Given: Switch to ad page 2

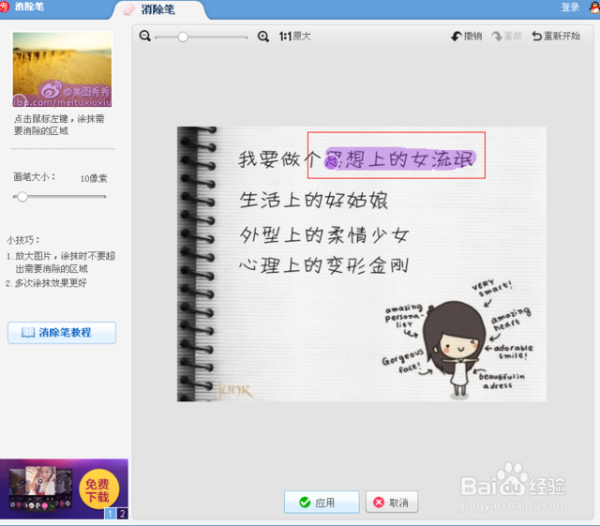Looking at the screenshot, I should coord(122,513).
